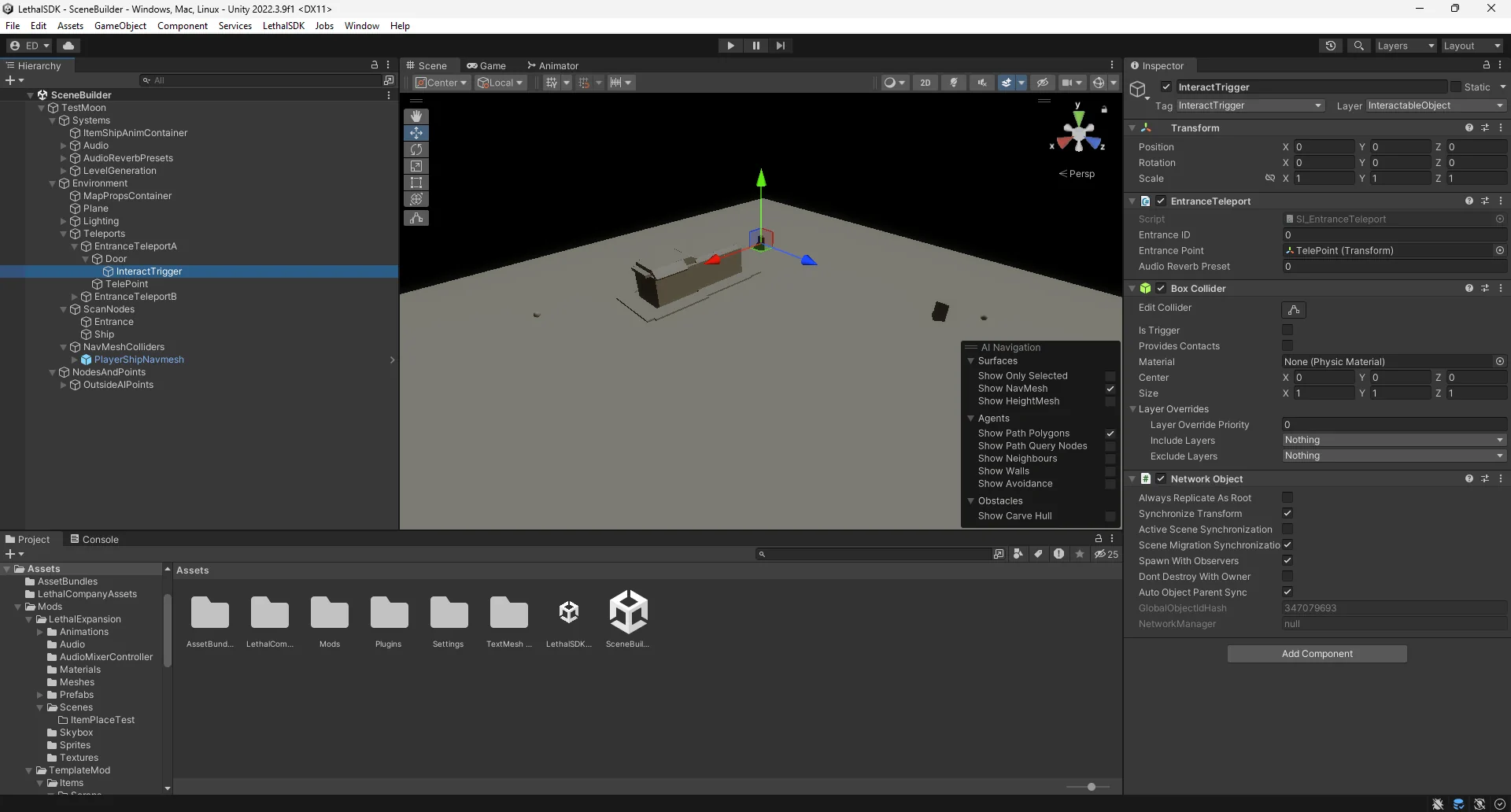1511x812 pixels.
Task: Switch to the Animator tab
Action: pos(552,66)
